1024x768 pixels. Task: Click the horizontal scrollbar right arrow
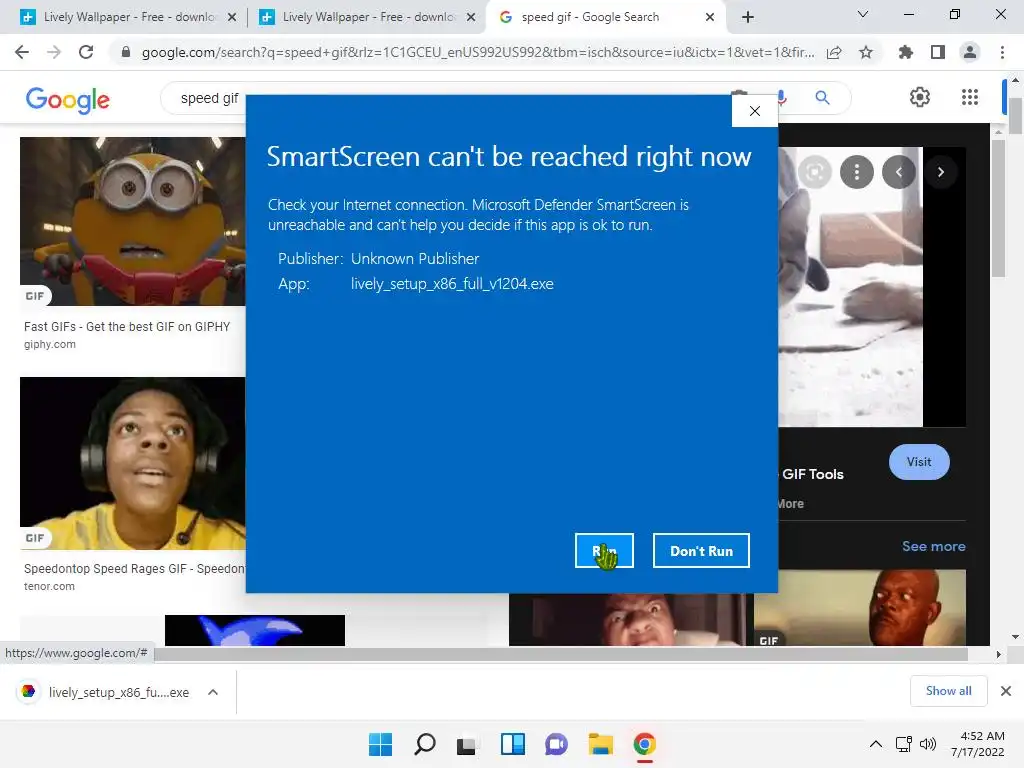[x=998, y=654]
